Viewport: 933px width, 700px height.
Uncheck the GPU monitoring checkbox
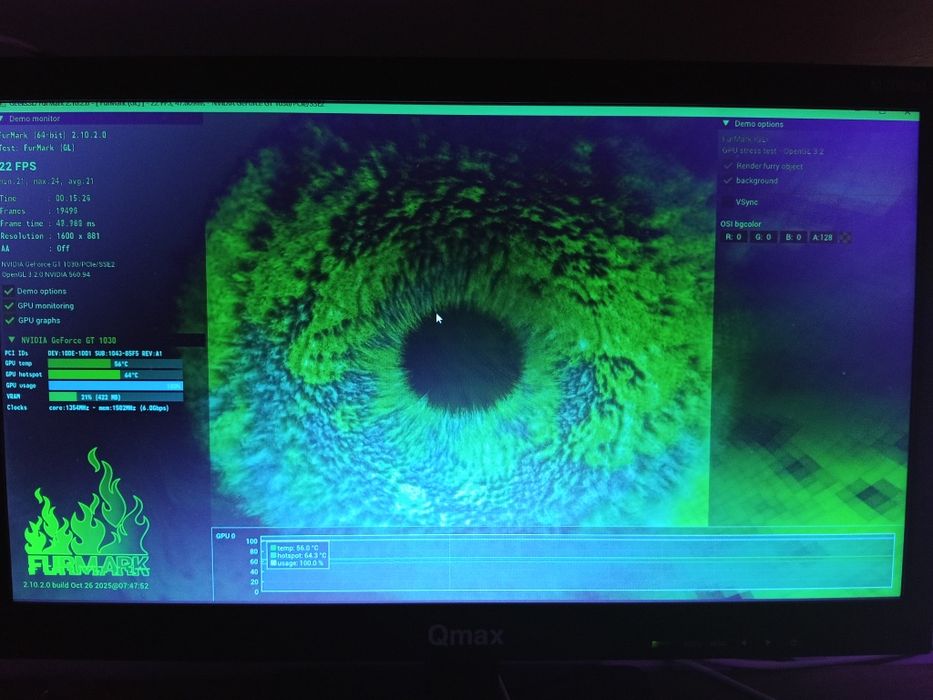tap(9, 306)
